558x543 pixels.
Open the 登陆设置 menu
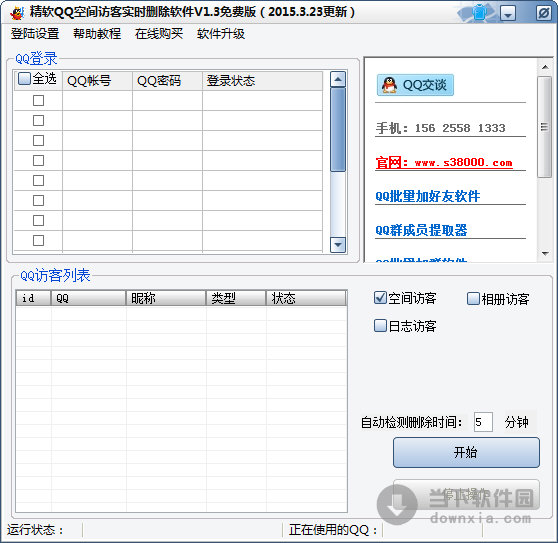35,34
